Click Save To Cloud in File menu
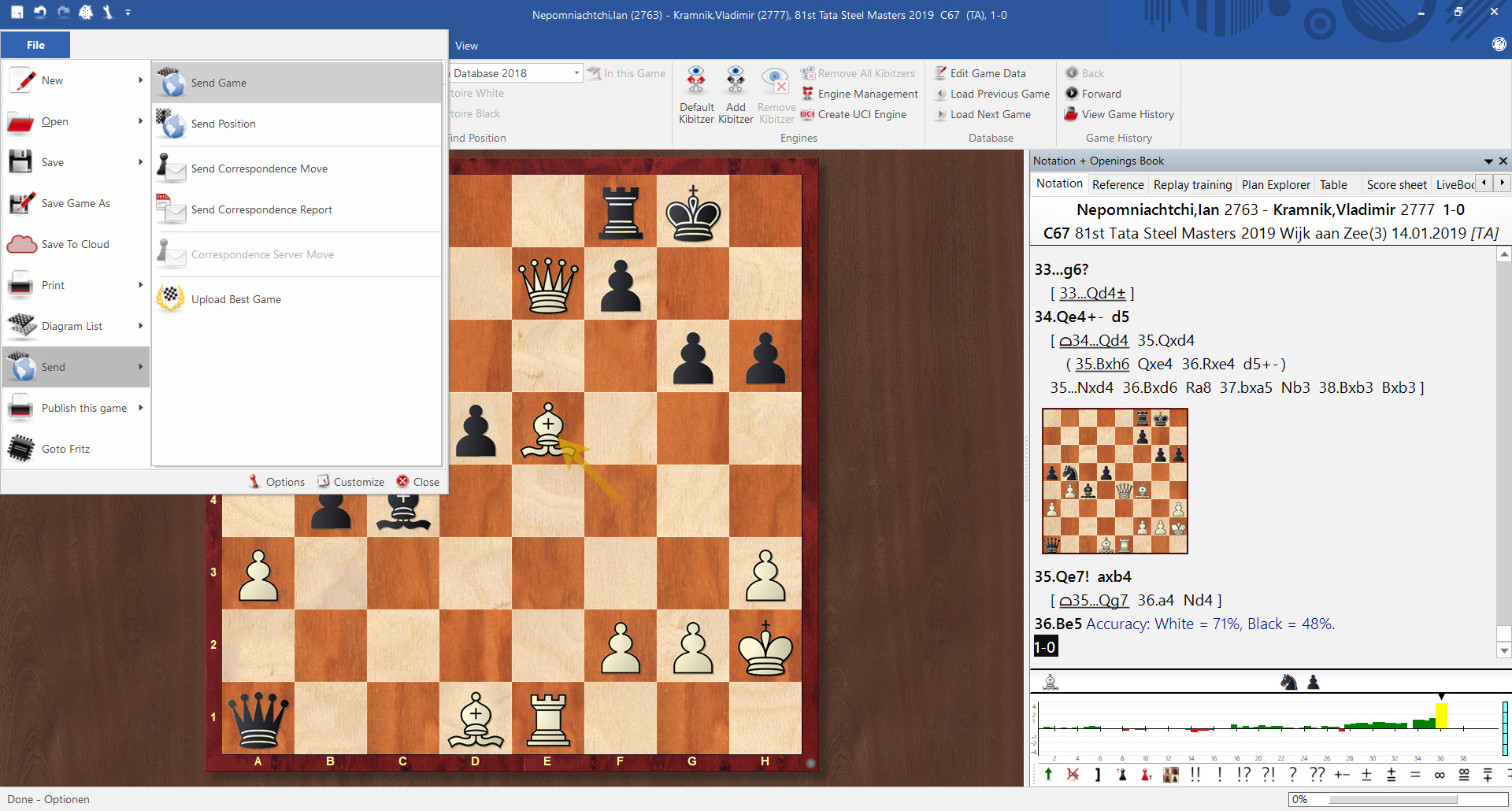The height and width of the screenshot is (811, 1512). pyautogui.click(x=76, y=244)
